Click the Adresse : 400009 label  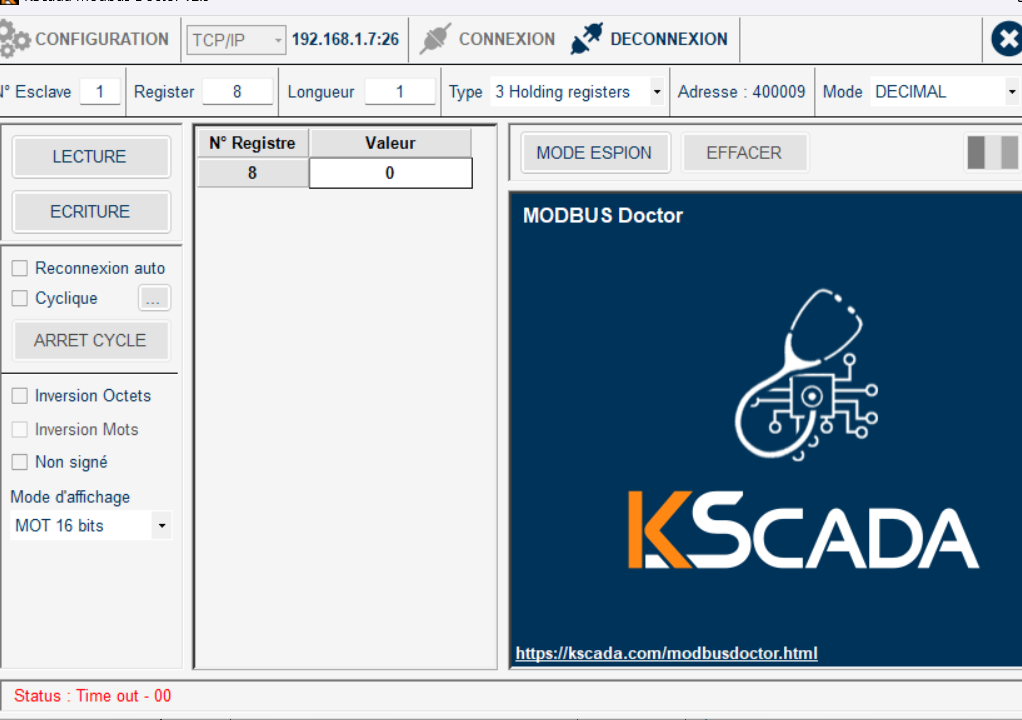tap(741, 92)
